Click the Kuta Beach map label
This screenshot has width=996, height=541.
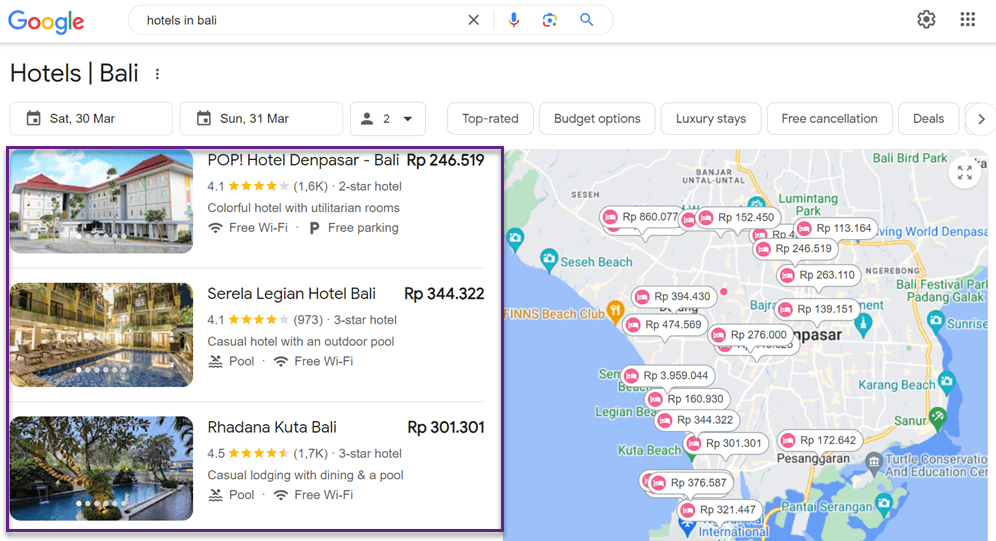click(x=649, y=450)
